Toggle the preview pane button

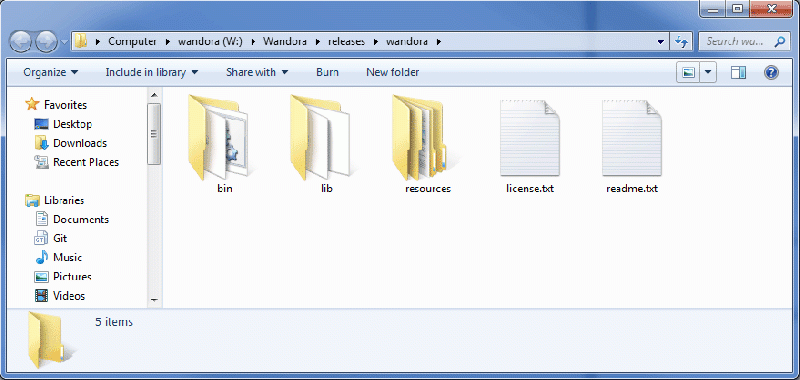point(738,72)
